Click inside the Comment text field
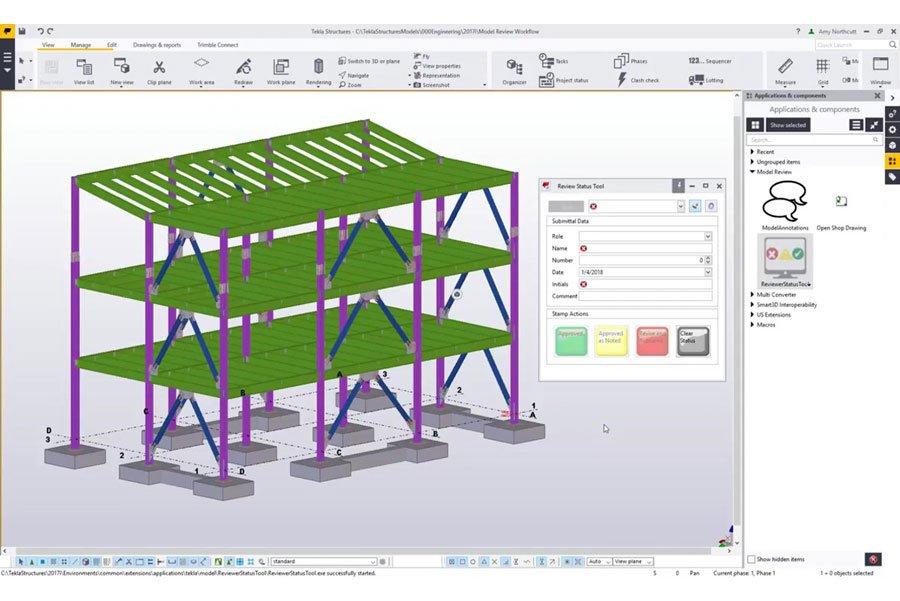The image size is (900, 601). coord(647,297)
